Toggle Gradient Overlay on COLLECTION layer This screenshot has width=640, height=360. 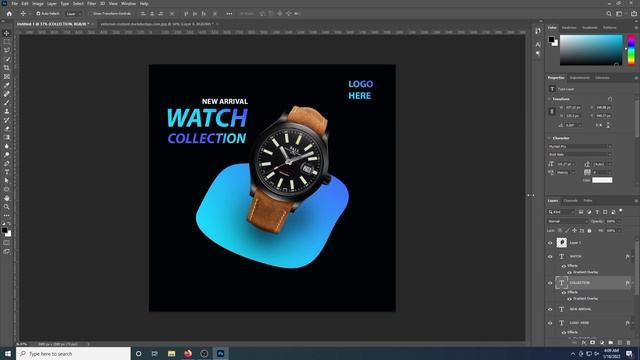tap(569, 299)
